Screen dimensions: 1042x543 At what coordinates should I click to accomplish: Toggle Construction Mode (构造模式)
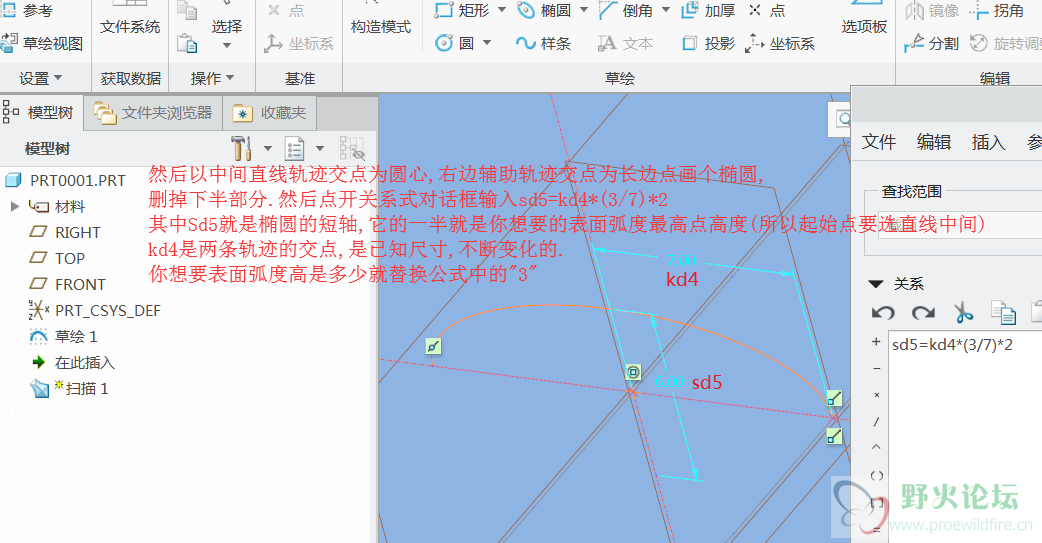(381, 20)
